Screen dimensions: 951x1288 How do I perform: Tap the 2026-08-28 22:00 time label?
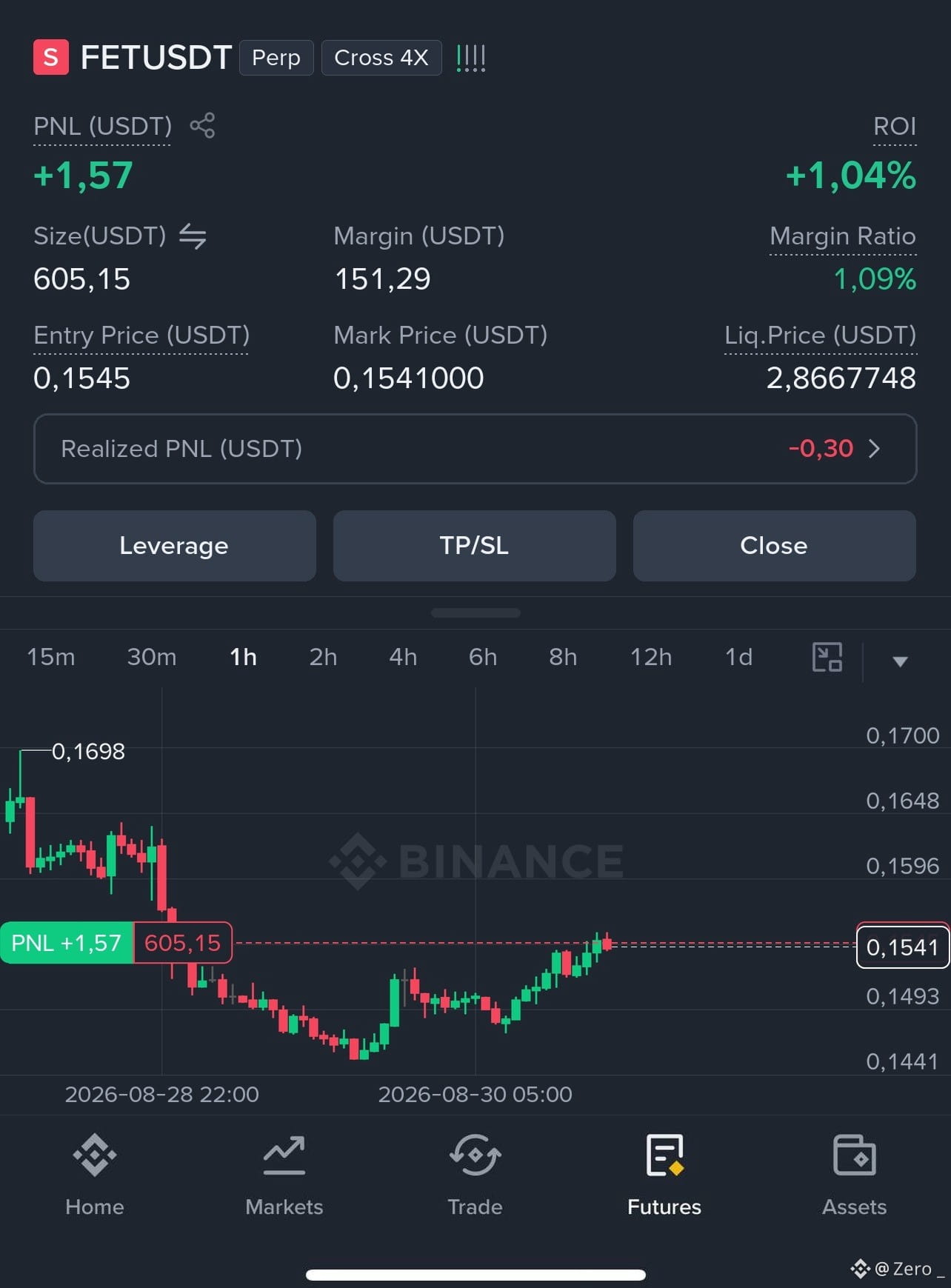point(162,1094)
